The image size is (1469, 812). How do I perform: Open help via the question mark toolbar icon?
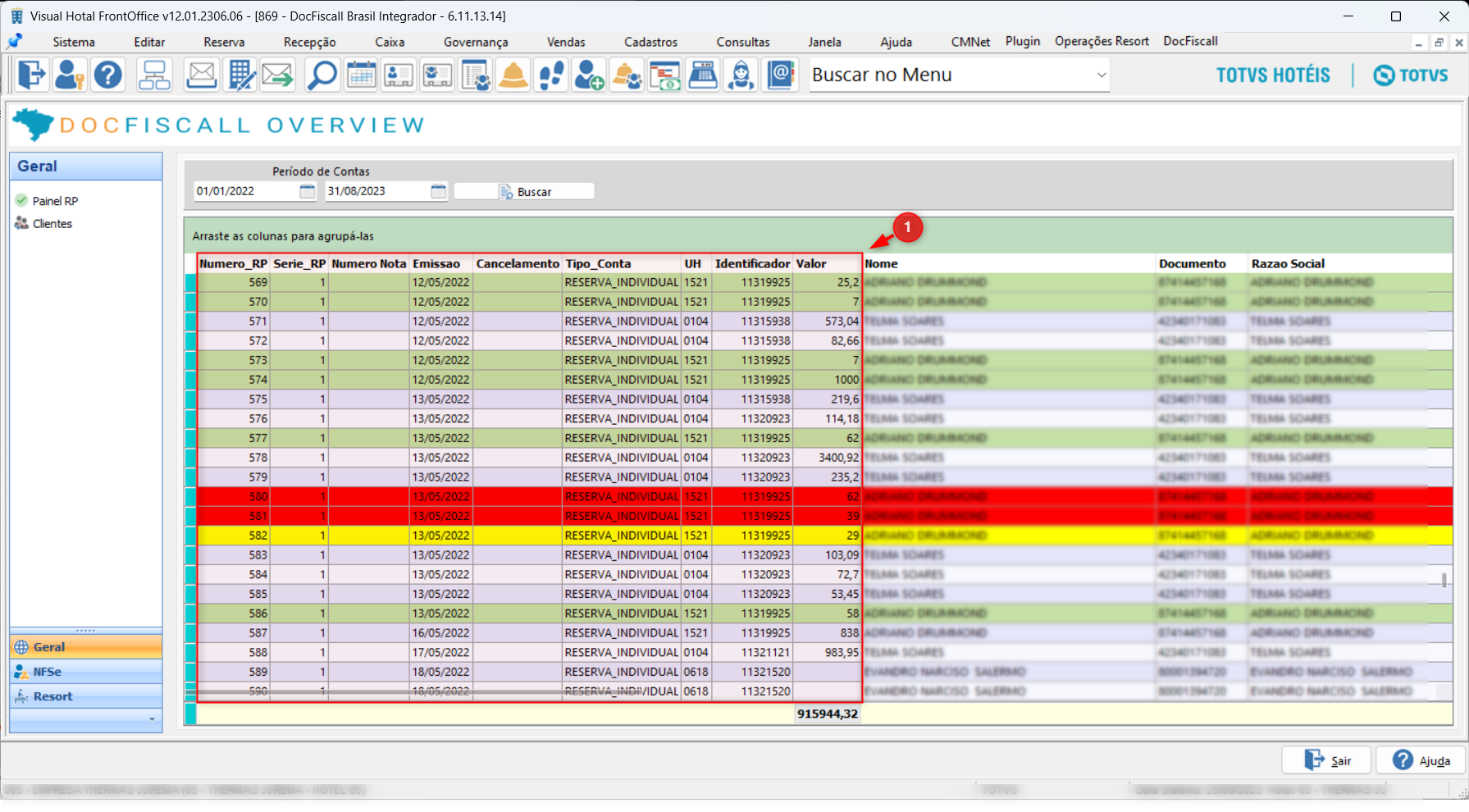(107, 75)
